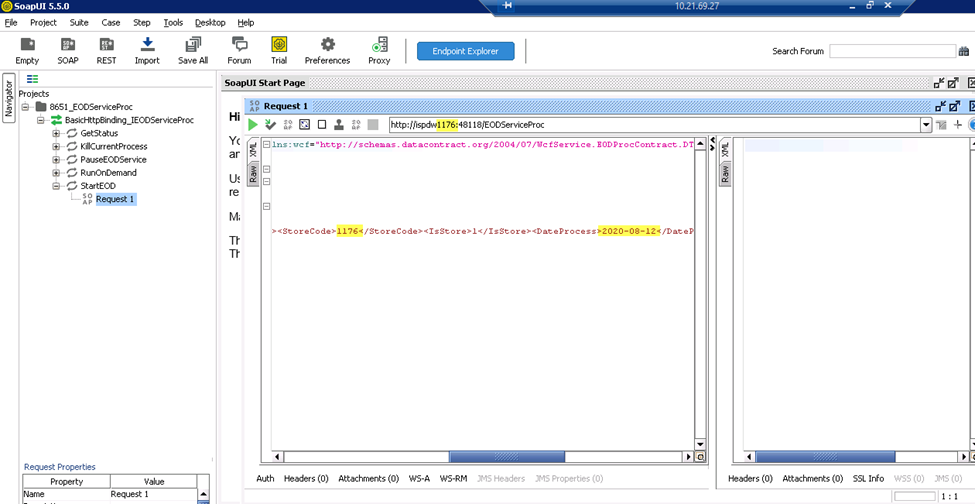
Task: Click the Request Properties link
Action: [x=60, y=467]
